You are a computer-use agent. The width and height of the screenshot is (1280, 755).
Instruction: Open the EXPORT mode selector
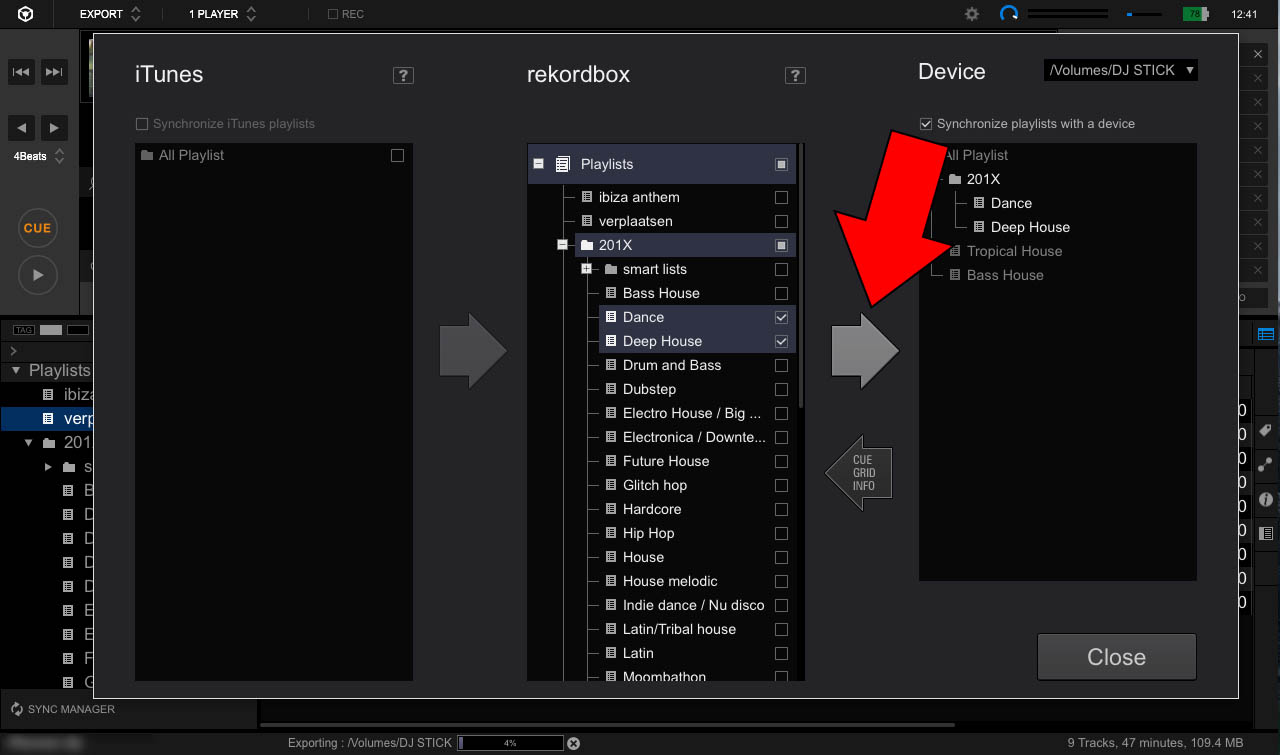(x=111, y=14)
